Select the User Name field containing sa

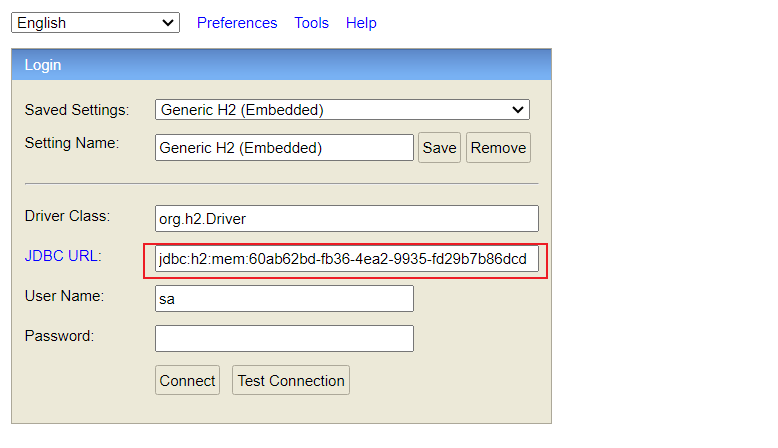[284, 299]
